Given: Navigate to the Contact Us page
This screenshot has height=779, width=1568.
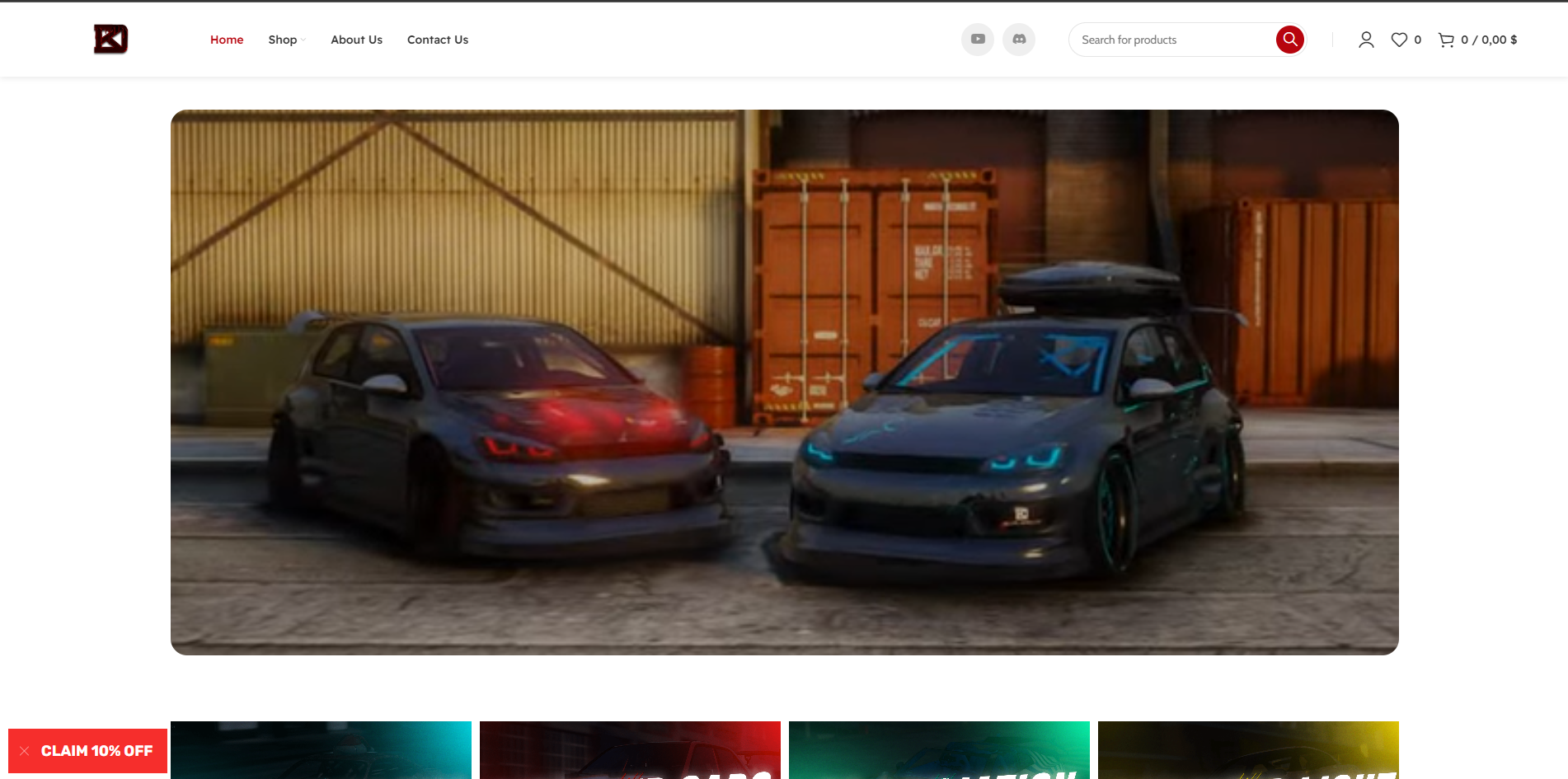Looking at the screenshot, I should coord(437,40).
